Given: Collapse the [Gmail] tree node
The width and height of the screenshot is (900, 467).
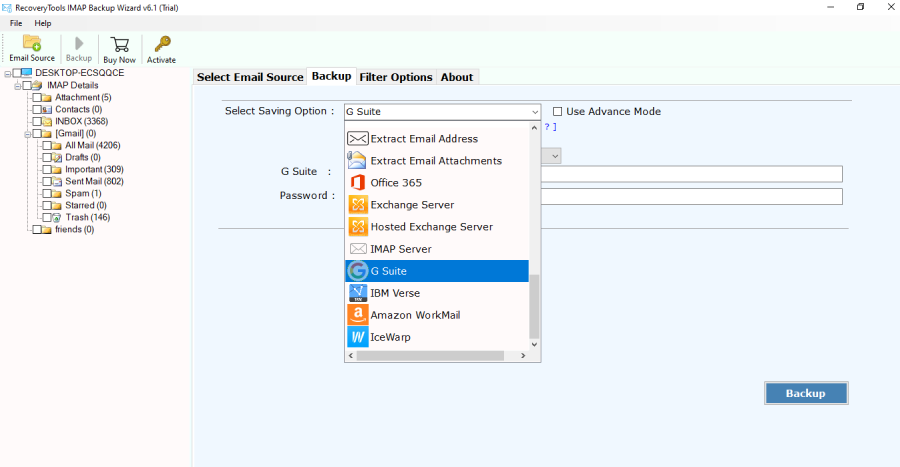Looking at the screenshot, I should [x=27, y=133].
